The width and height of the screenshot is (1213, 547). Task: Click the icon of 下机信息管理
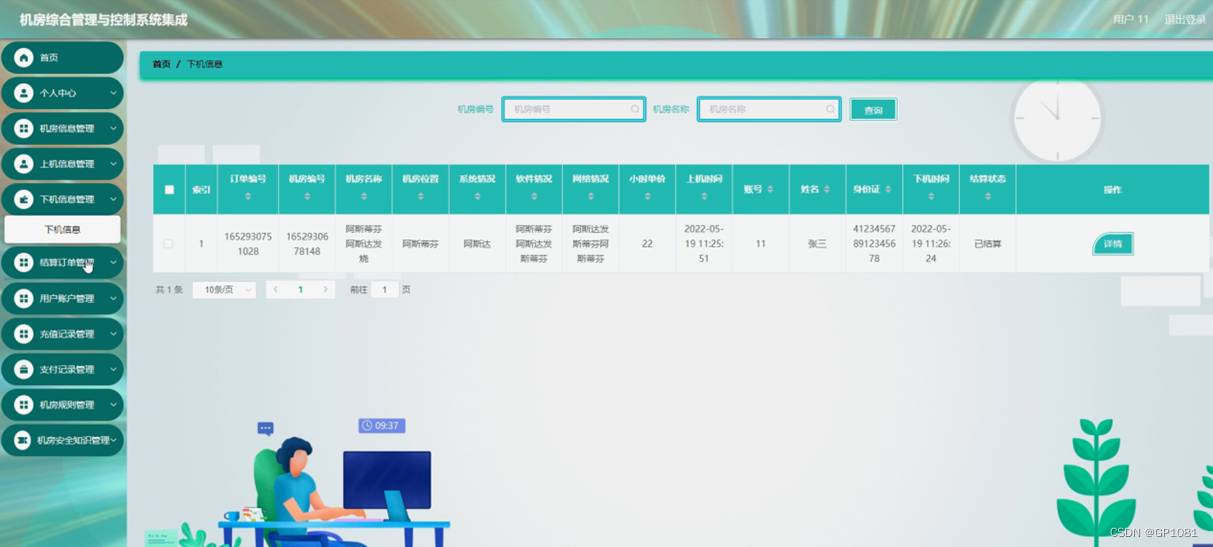click(x=24, y=199)
